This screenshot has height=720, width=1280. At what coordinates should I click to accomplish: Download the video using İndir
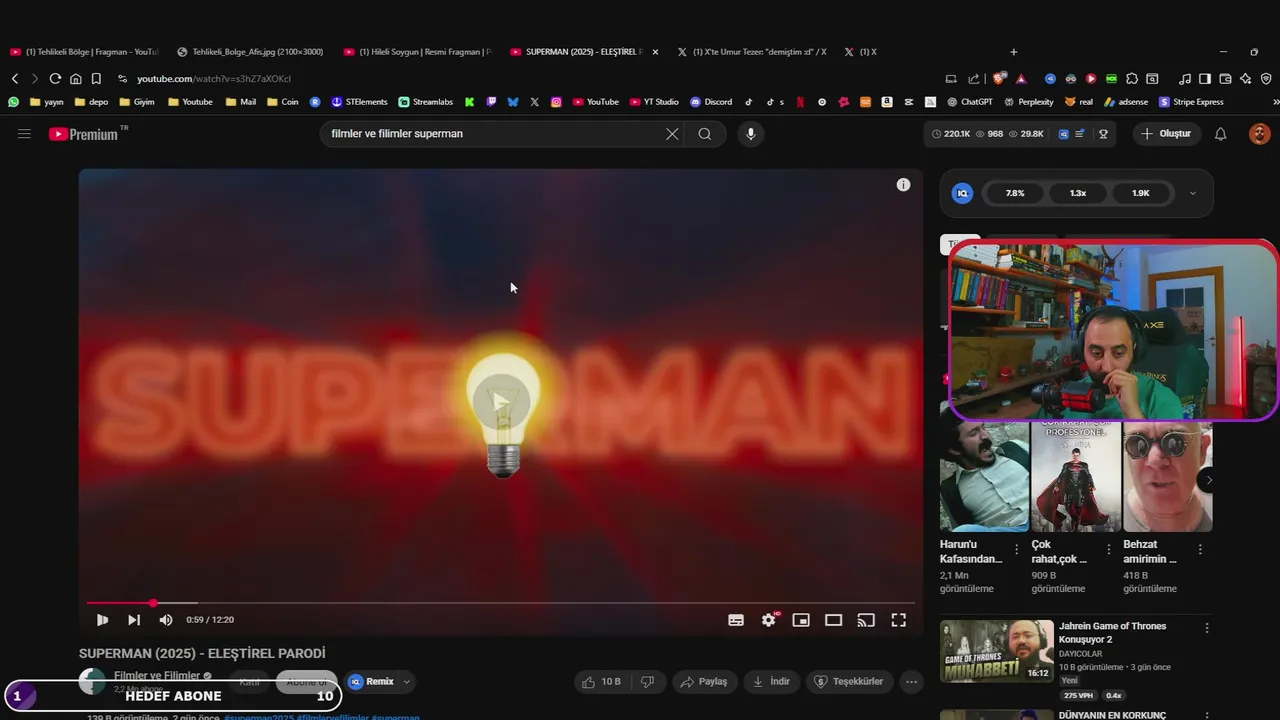[771, 682]
